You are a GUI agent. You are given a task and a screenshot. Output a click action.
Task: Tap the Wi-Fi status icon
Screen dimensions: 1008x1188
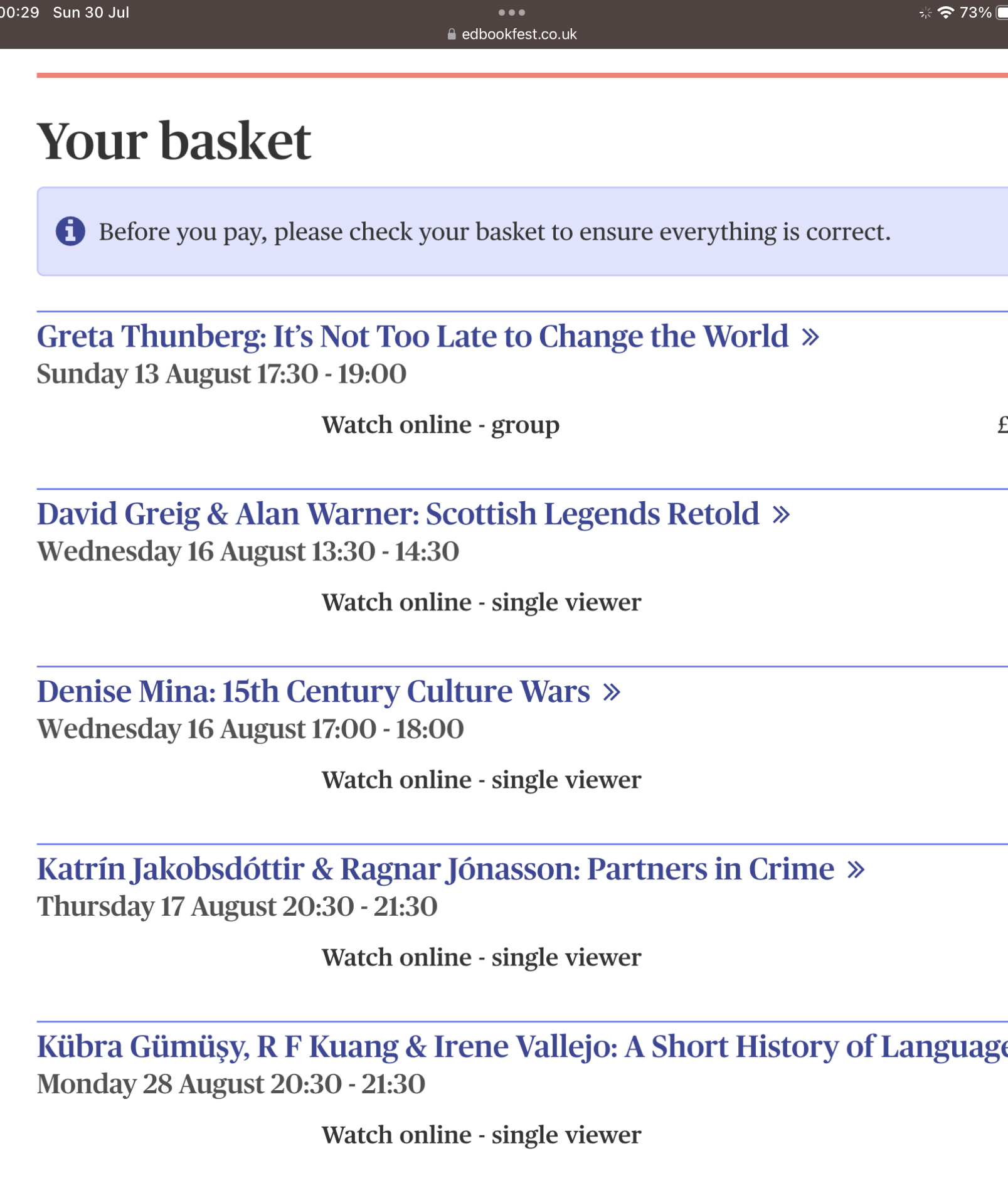pos(945,13)
